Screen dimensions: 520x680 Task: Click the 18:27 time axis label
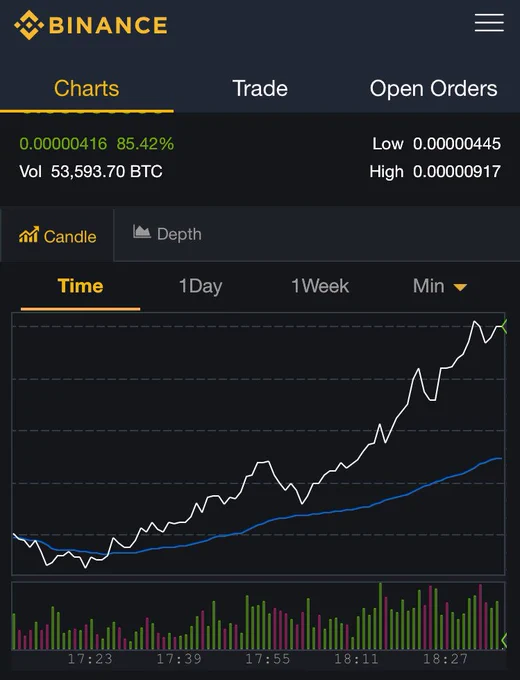pyautogui.click(x=445, y=659)
